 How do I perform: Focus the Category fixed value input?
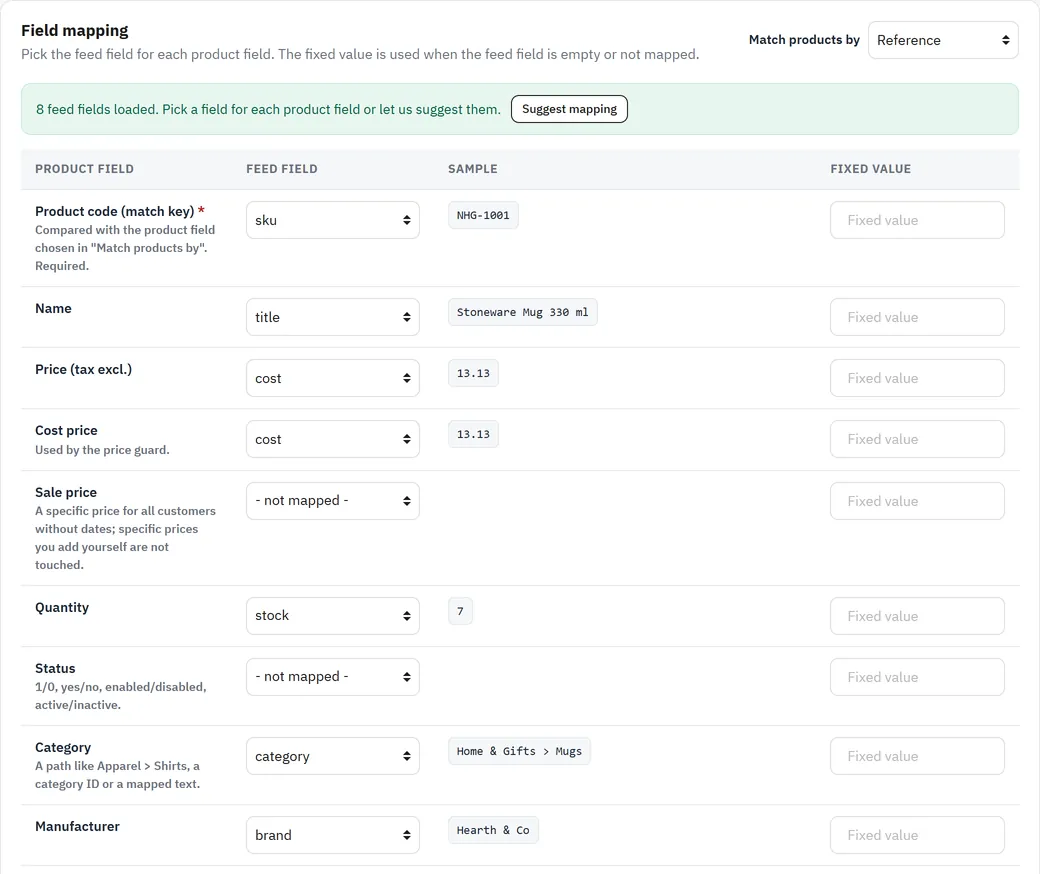point(917,756)
